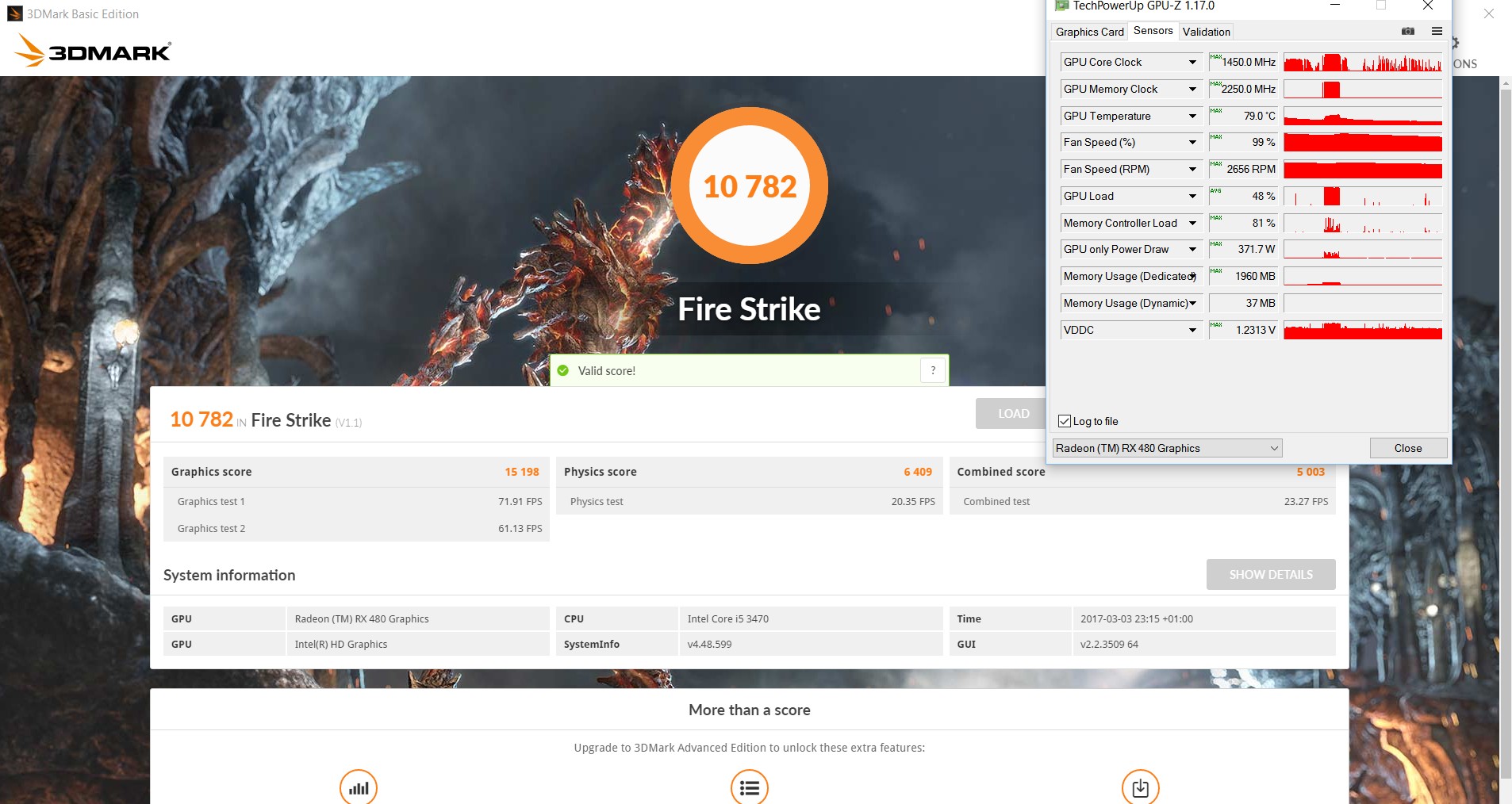
Task: Click the 2250.0 MHz memory clock reading
Action: (x=1243, y=89)
